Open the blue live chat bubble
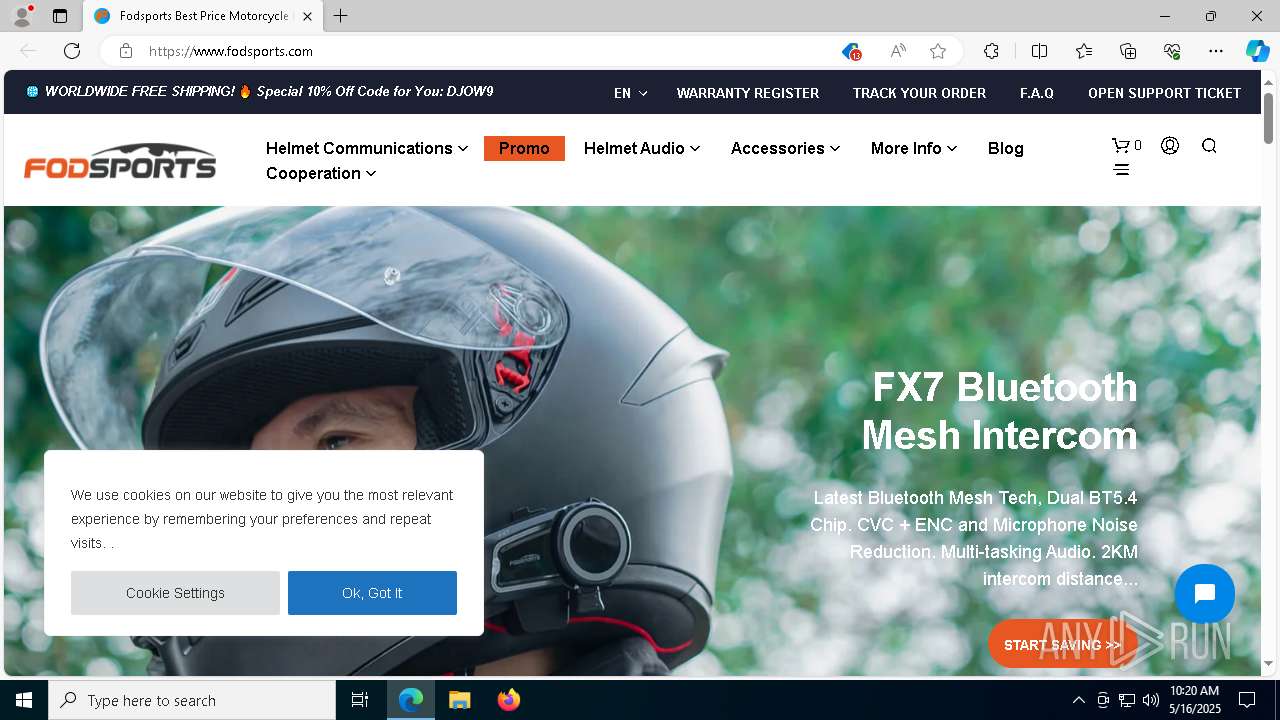 tap(1205, 594)
